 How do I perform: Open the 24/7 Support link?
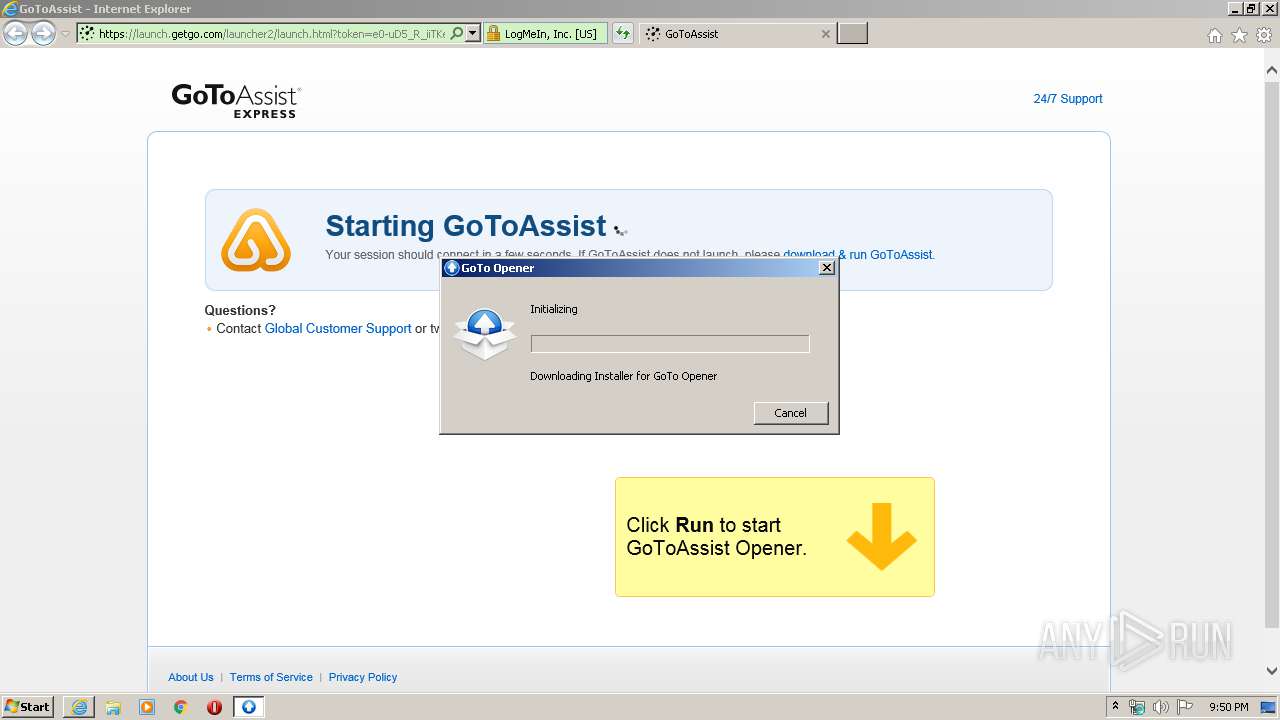(x=1067, y=99)
